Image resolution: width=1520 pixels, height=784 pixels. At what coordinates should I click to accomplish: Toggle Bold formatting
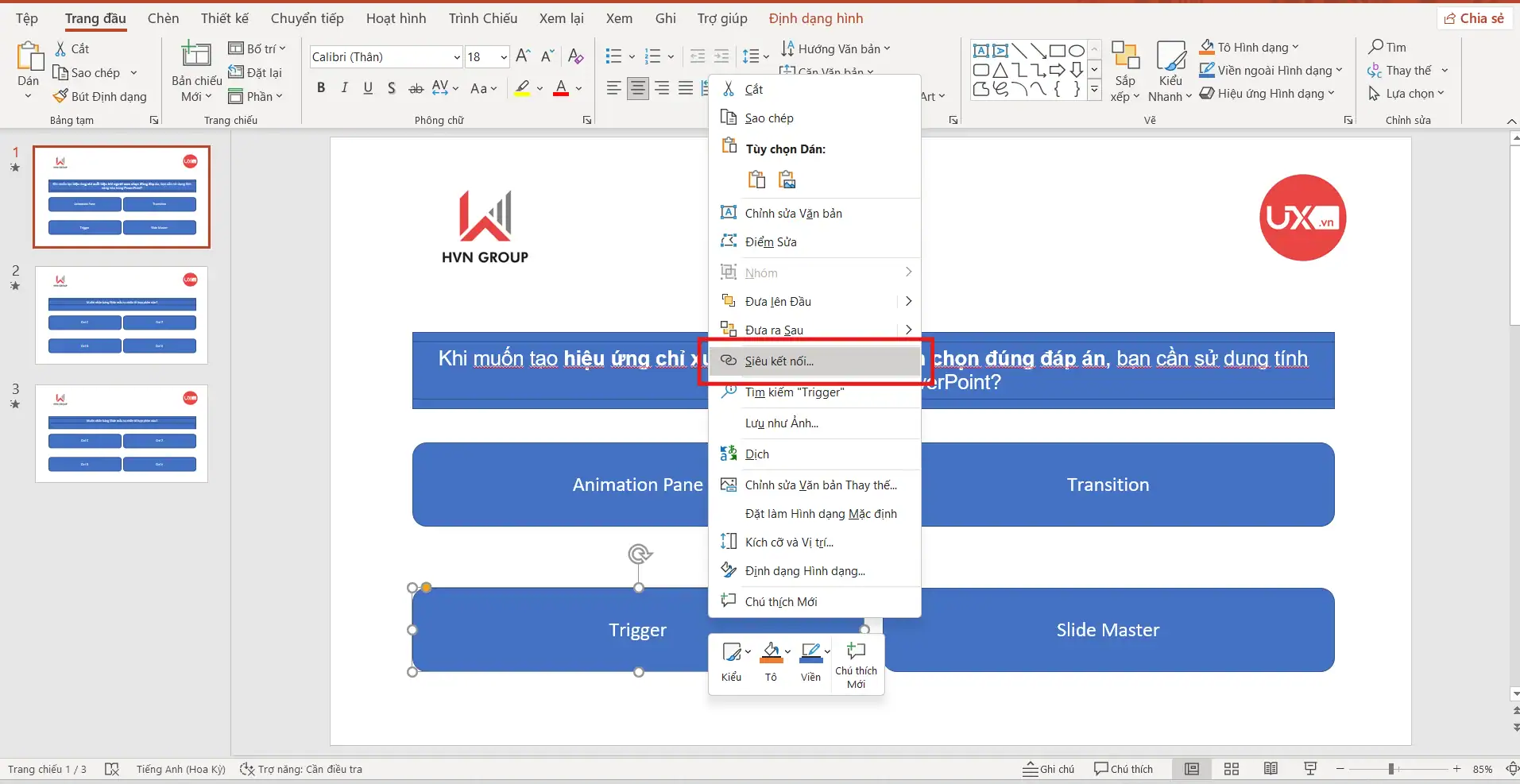(321, 88)
